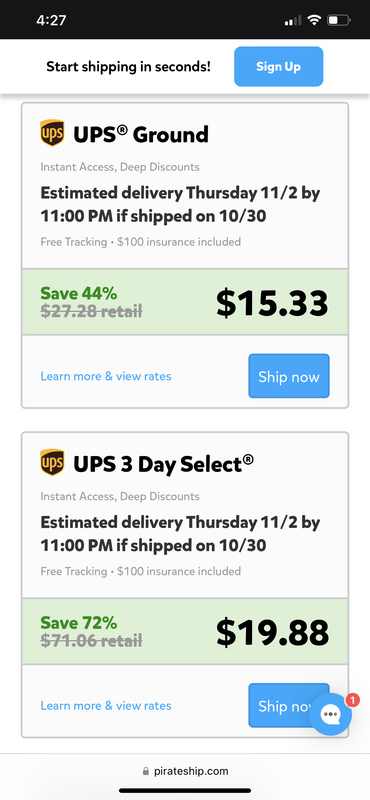This screenshot has height=800, width=370.
Task: Open Learn more & view rates for 3 Day Select
Action: [x=106, y=706]
